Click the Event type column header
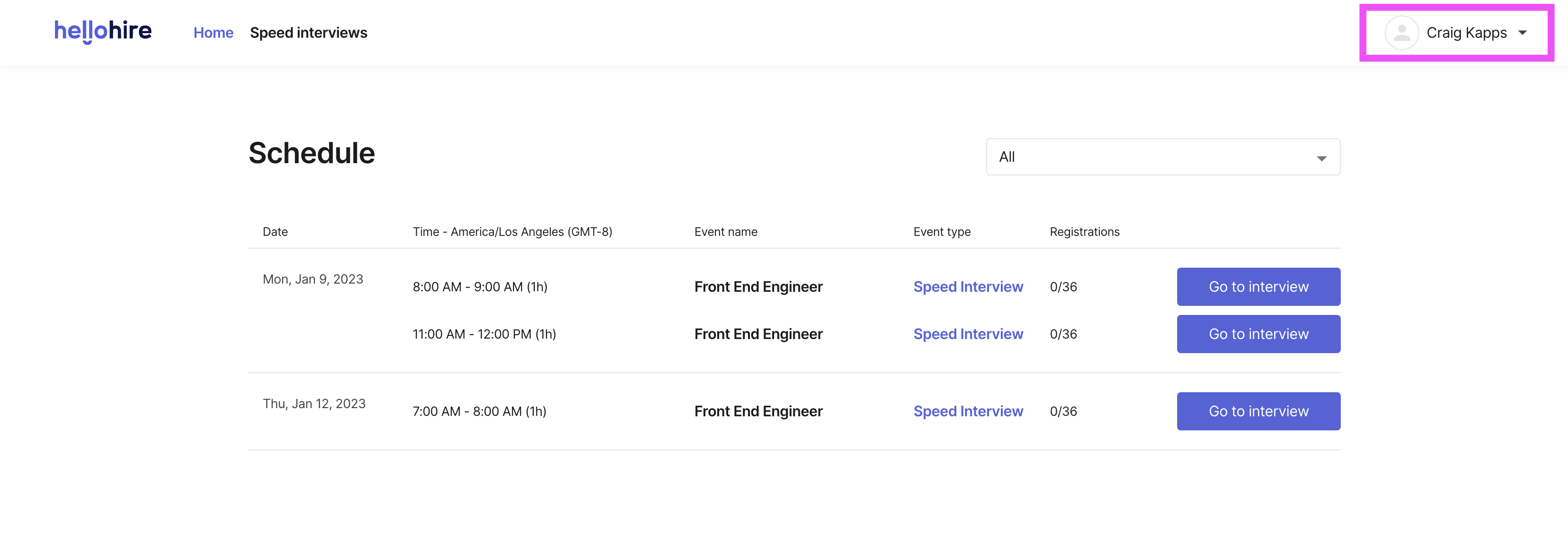Image resolution: width=1568 pixels, height=559 pixels. [x=942, y=232]
